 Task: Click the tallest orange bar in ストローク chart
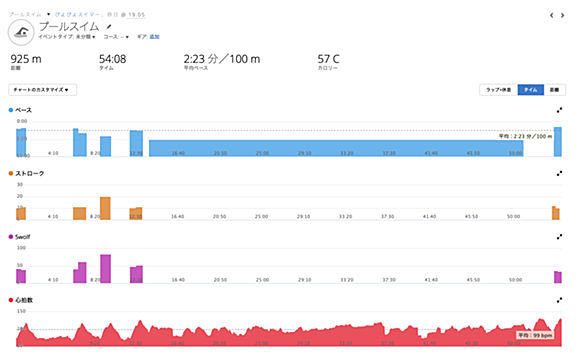pos(105,208)
